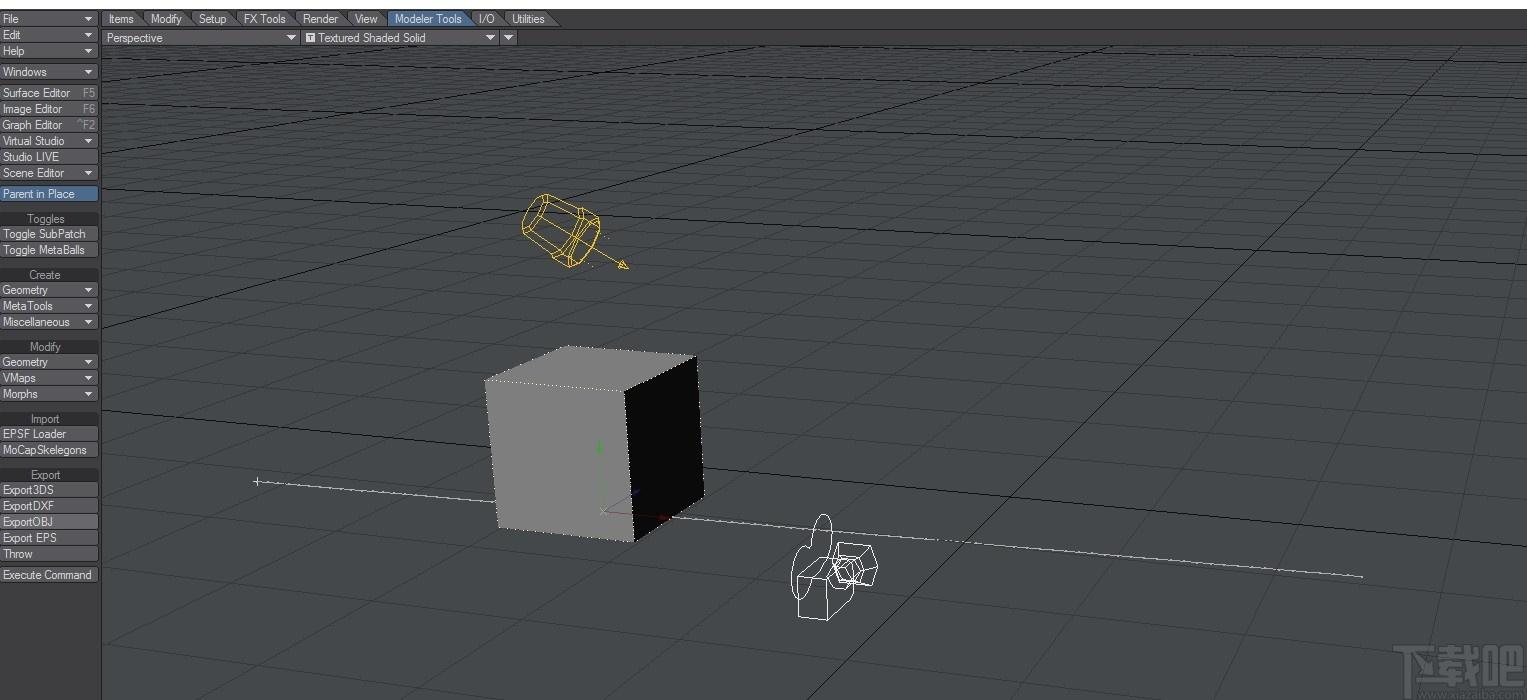The image size is (1527, 700).
Task: Open the Help menu dropdown
Action: pos(49,50)
